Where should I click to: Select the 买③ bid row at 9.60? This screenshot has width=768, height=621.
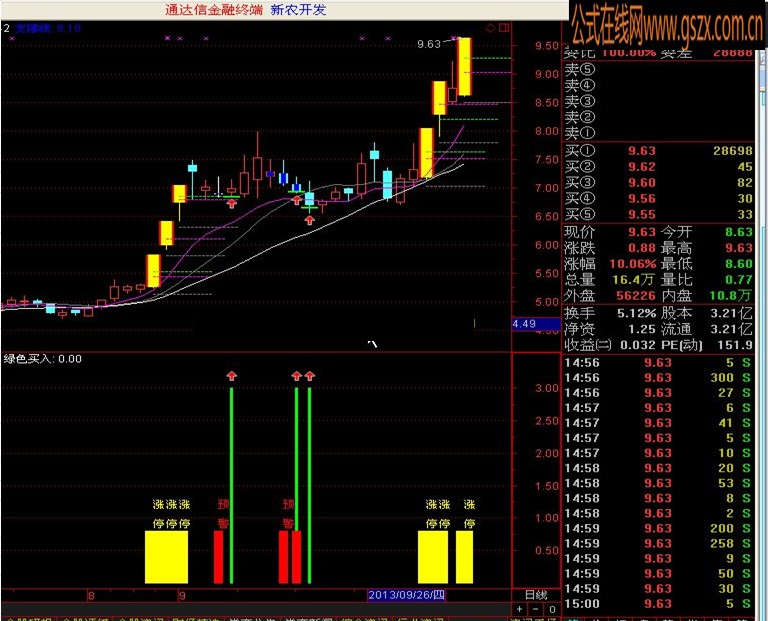pos(658,183)
